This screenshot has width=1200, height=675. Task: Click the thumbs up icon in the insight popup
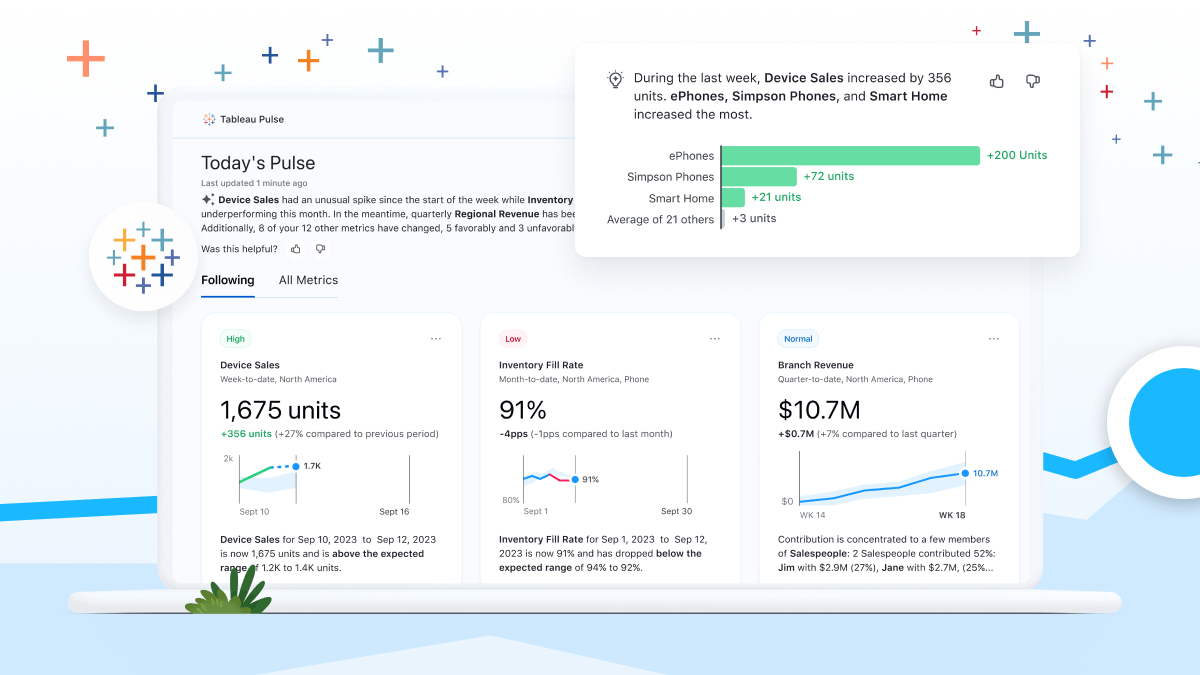996,81
